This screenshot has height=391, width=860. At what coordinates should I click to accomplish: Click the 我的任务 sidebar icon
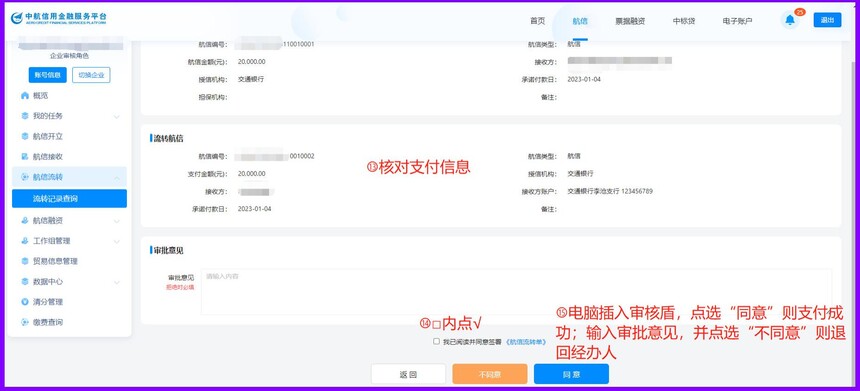coord(25,116)
